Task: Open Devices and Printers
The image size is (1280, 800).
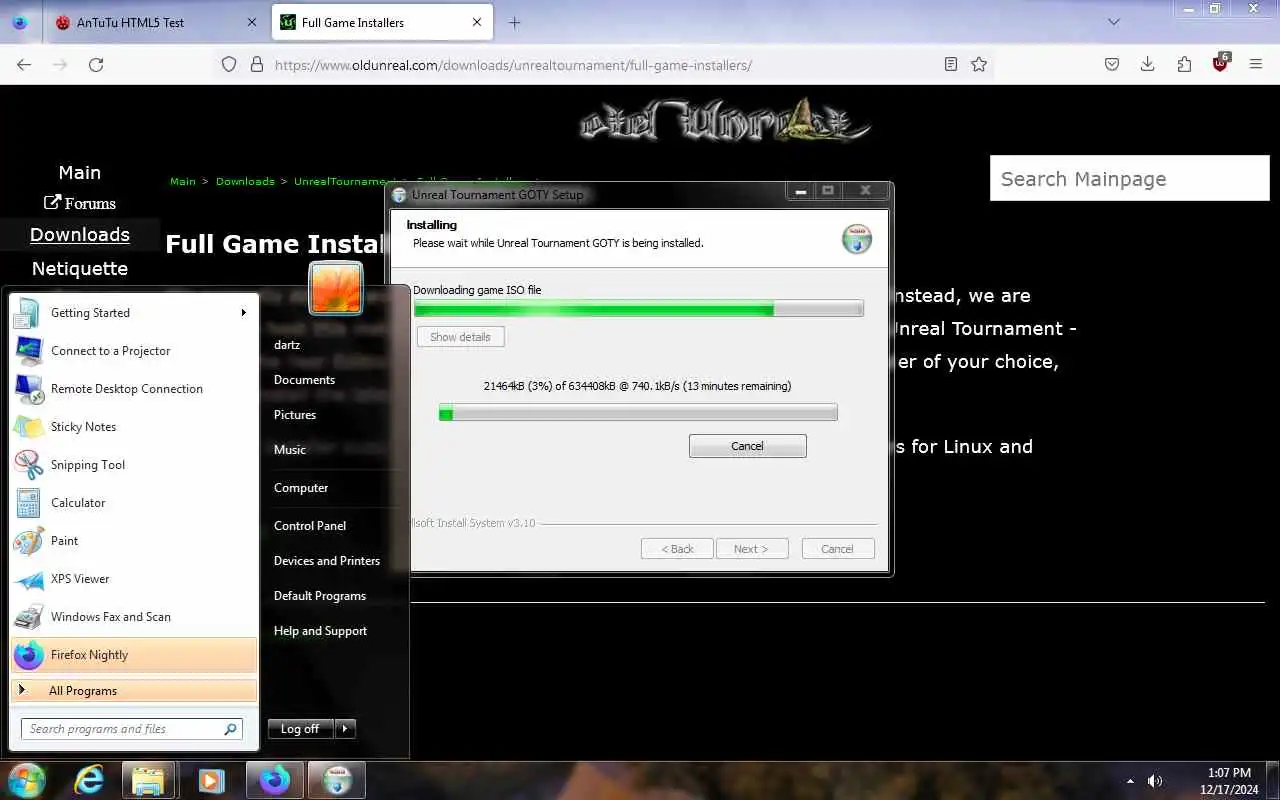Action: pyautogui.click(x=327, y=561)
